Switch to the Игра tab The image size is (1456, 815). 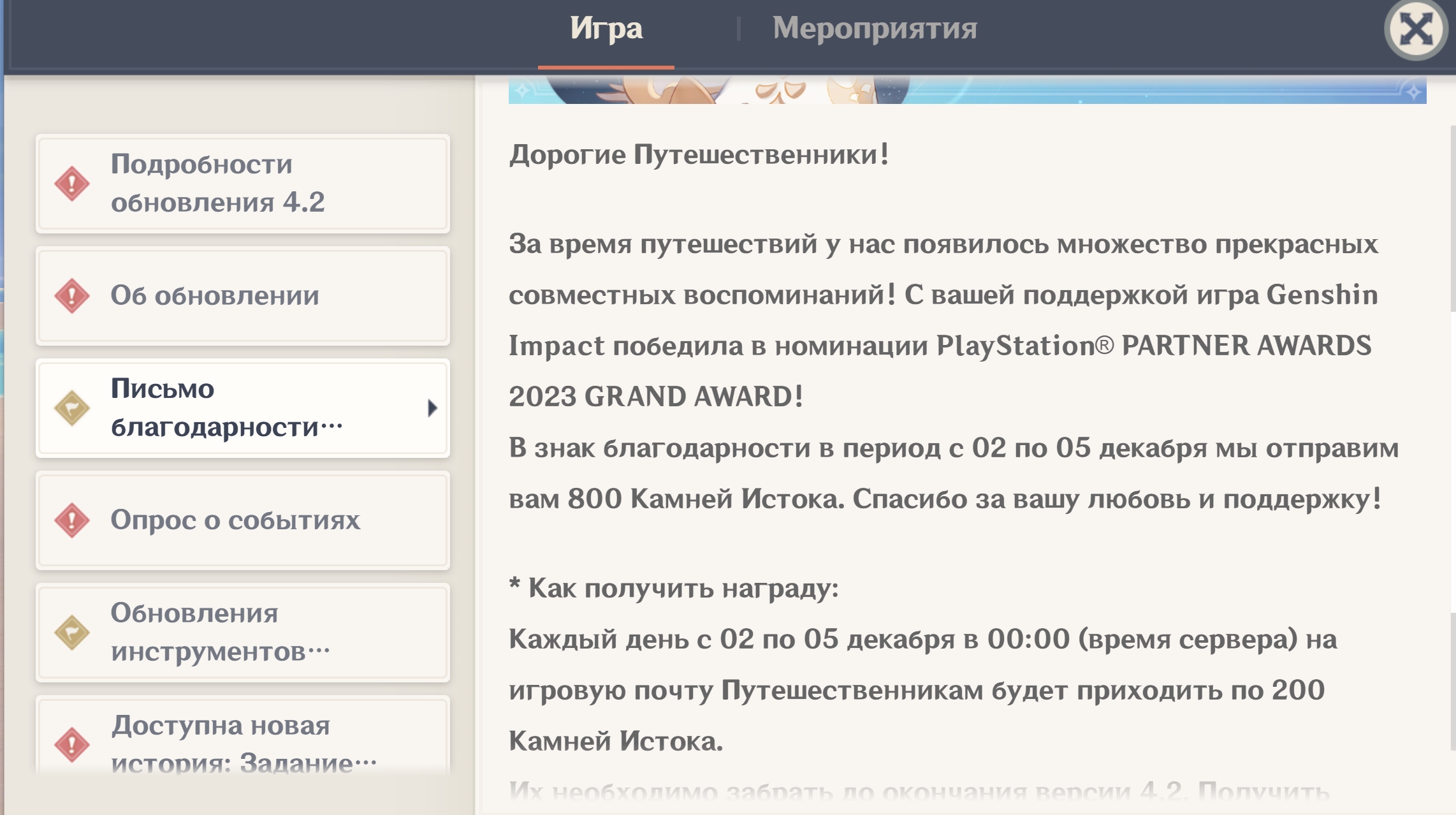point(606,29)
